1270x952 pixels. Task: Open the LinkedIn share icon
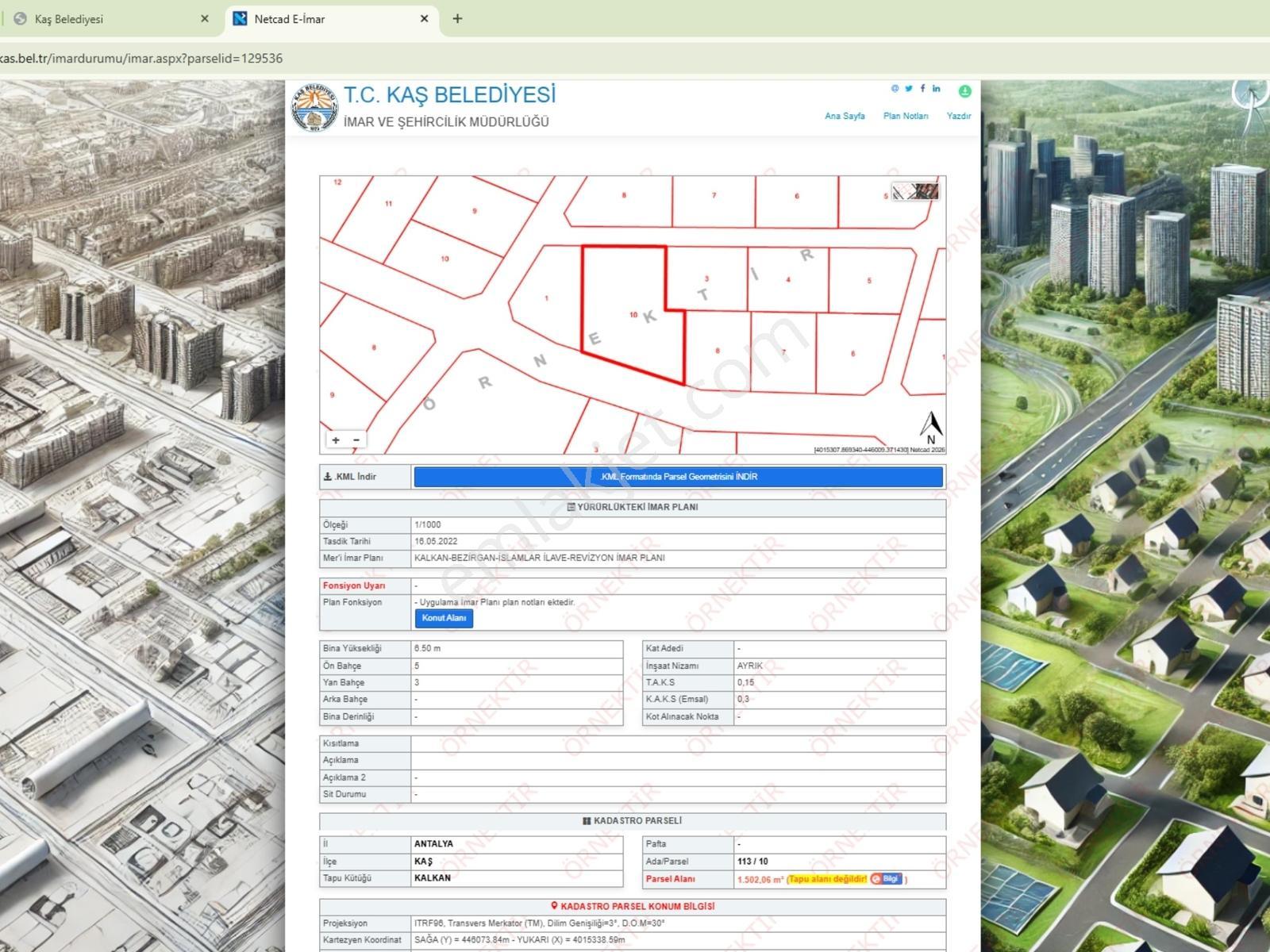click(x=937, y=89)
